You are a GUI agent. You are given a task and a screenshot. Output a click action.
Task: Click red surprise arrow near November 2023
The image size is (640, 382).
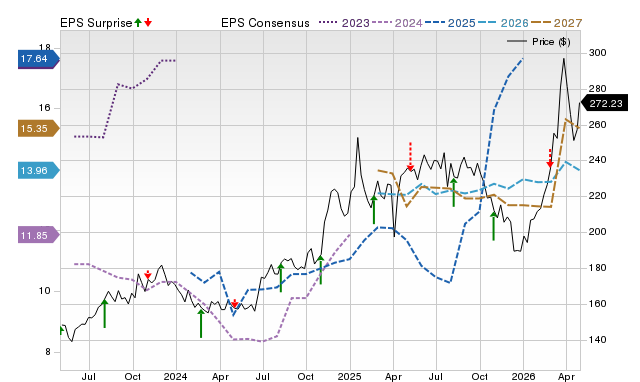pos(148,274)
